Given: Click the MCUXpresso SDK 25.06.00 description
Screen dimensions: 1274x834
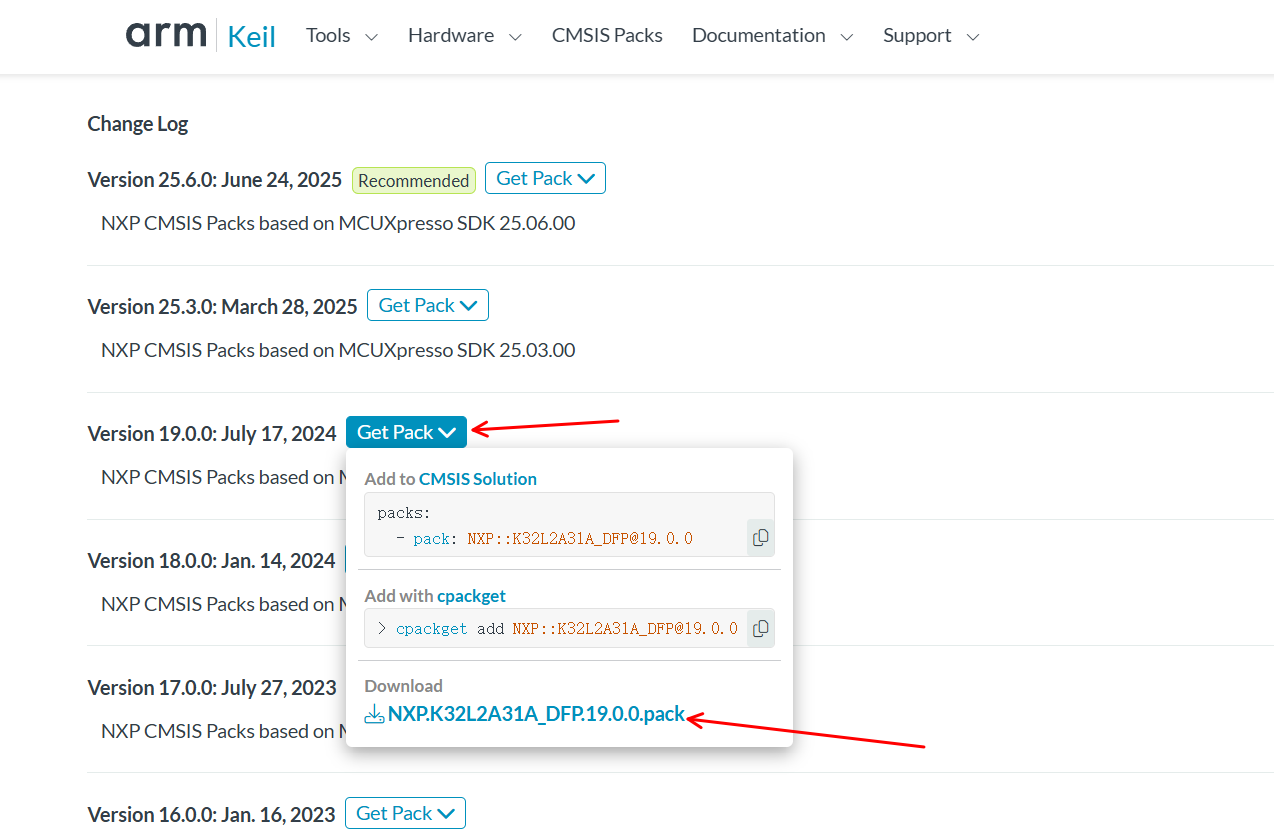Looking at the screenshot, I should tap(338, 223).
